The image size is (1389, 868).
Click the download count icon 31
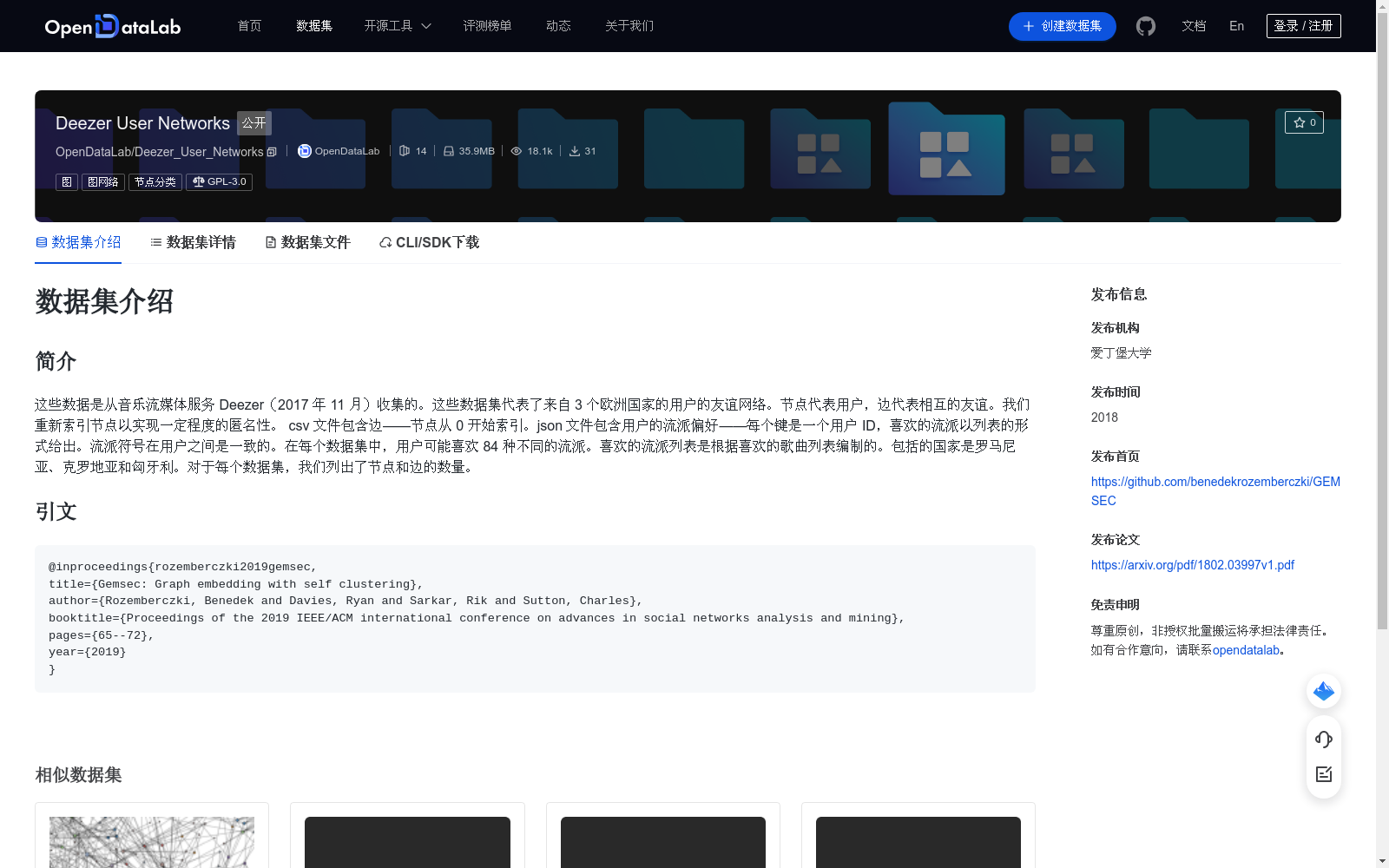575,151
